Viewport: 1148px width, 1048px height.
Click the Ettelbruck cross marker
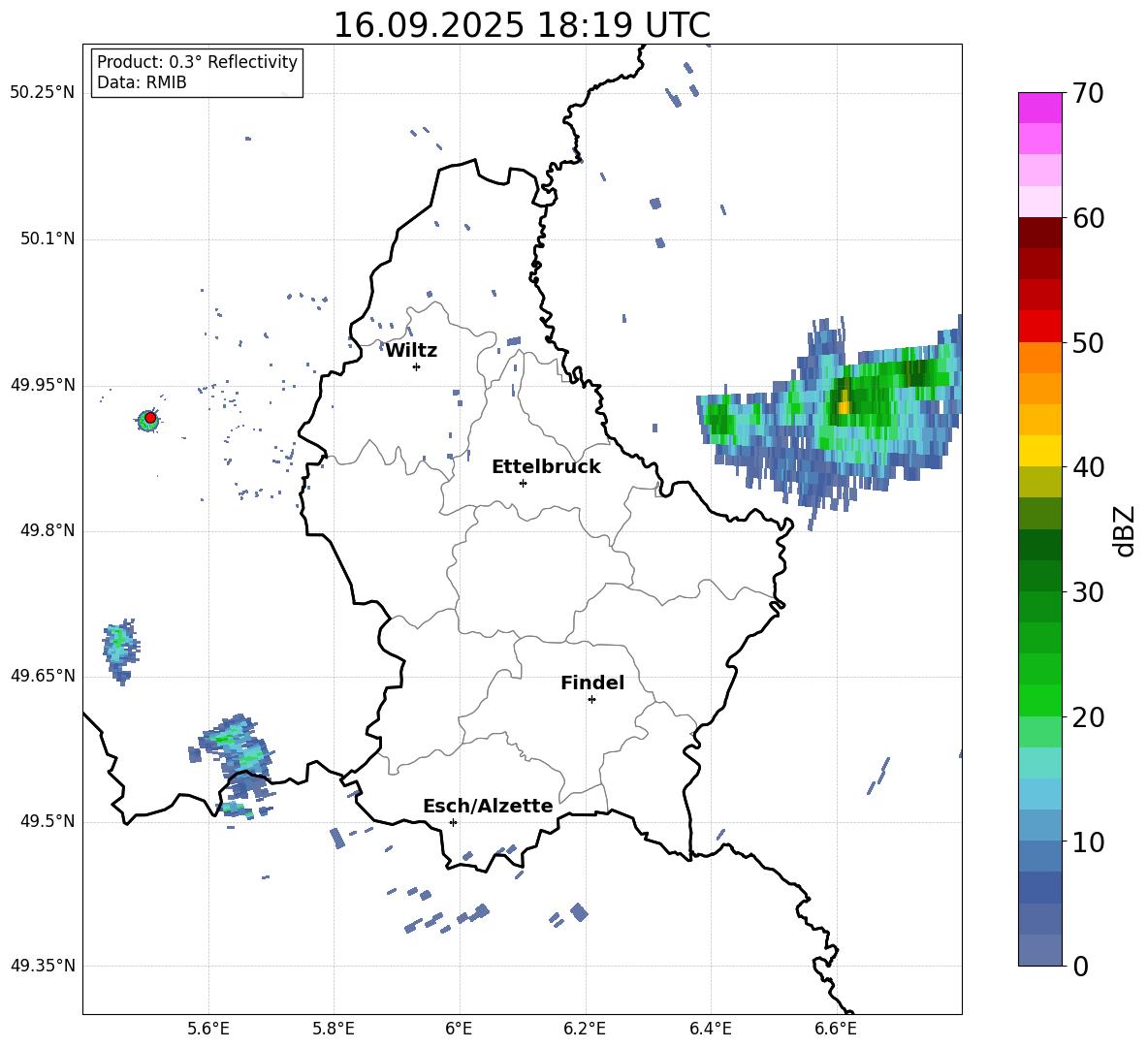tap(523, 483)
